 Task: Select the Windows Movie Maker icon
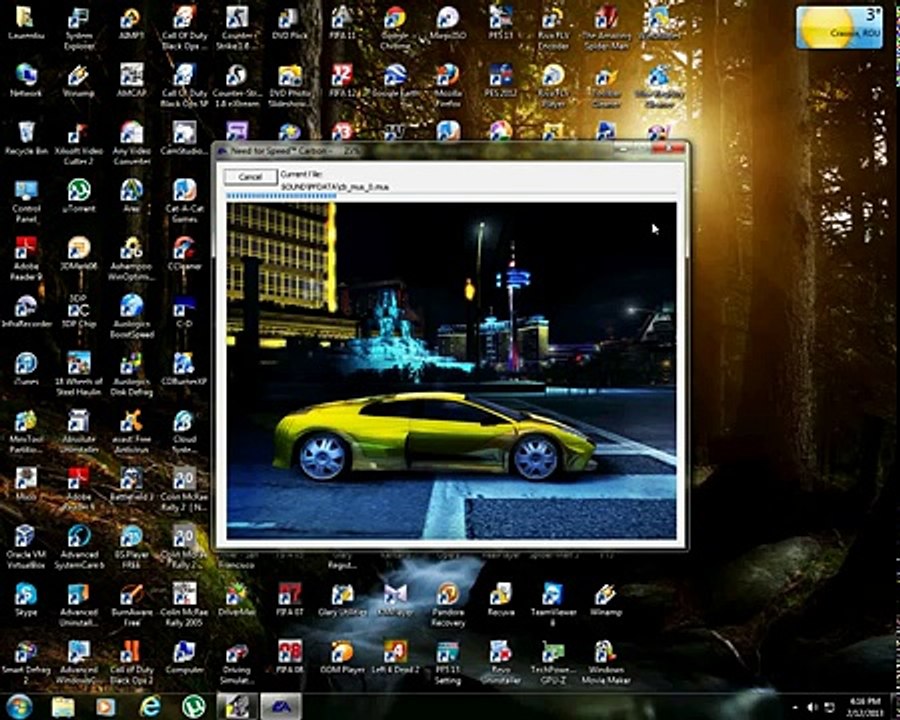[x=606, y=662]
